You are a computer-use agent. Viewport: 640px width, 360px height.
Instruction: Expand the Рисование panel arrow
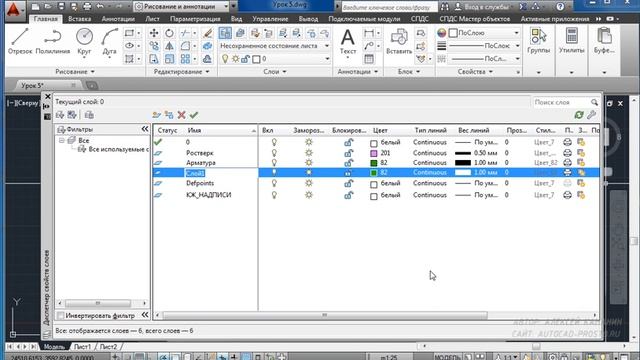(x=93, y=72)
